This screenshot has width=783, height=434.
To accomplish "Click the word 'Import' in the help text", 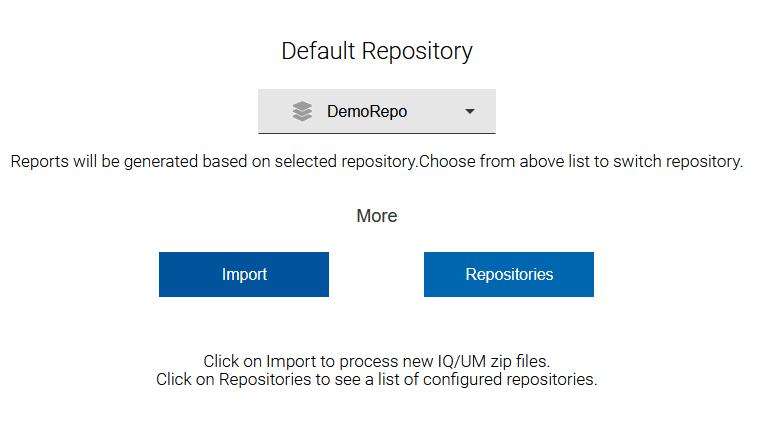I will 289,361.
